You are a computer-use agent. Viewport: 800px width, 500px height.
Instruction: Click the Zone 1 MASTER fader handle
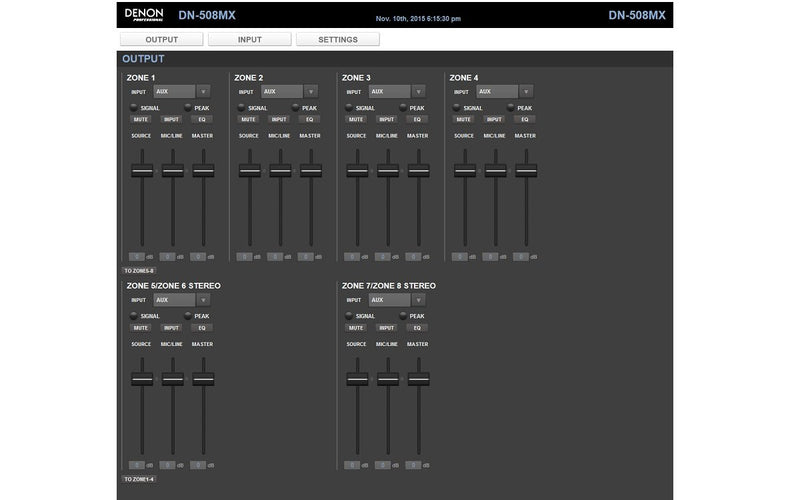pyautogui.click(x=203, y=171)
